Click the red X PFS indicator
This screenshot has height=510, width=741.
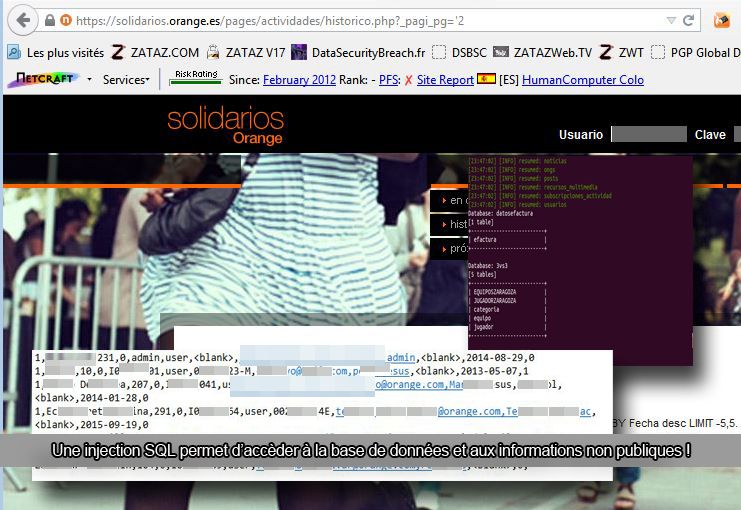tap(408, 80)
